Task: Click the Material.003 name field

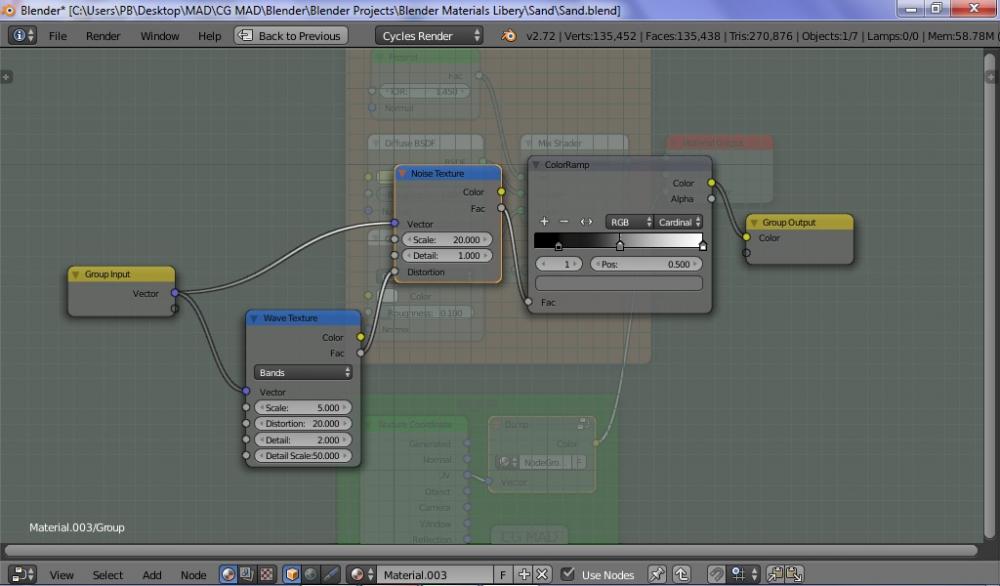Action: (x=435, y=575)
